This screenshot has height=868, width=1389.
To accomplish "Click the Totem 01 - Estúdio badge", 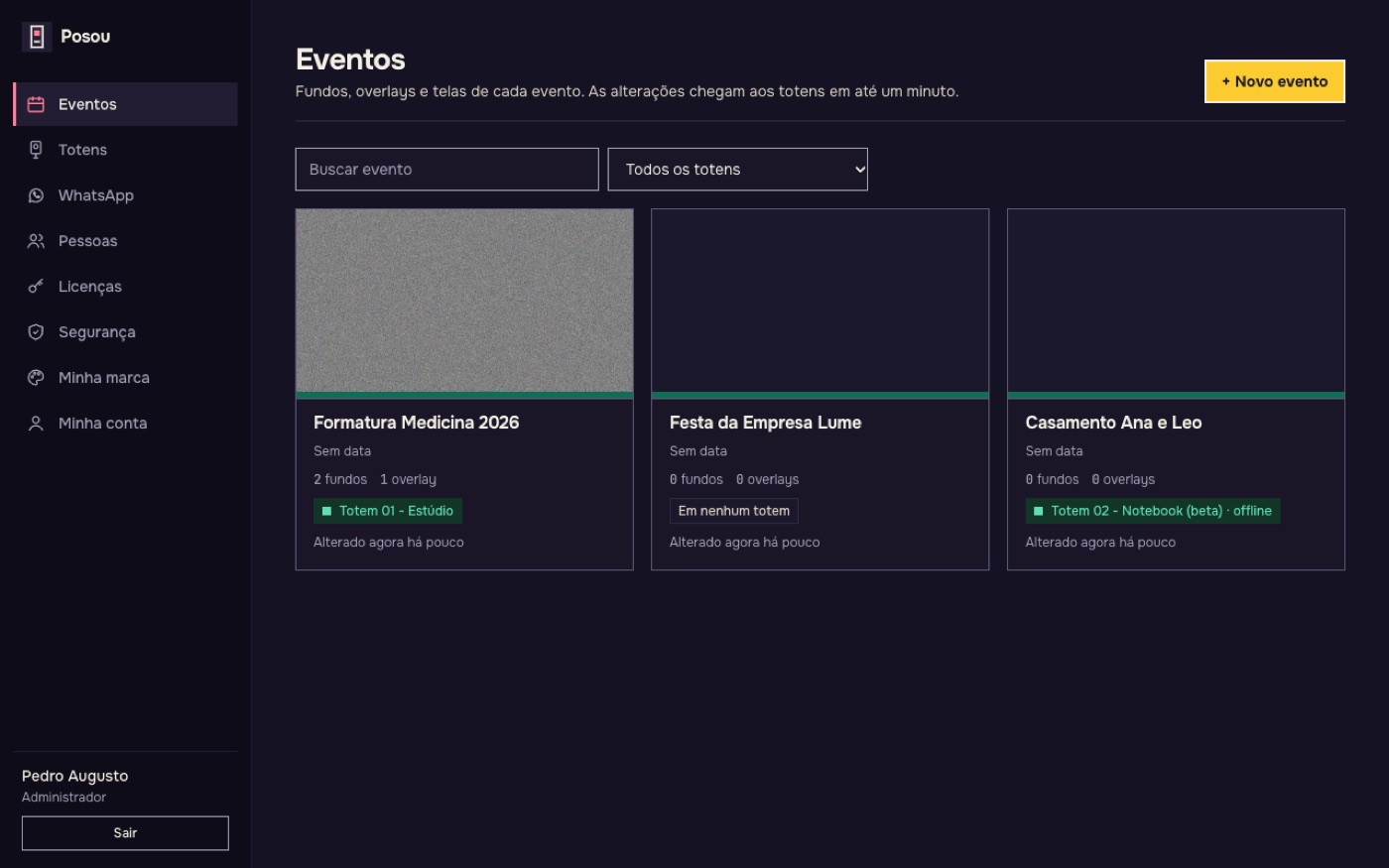I will tap(388, 511).
